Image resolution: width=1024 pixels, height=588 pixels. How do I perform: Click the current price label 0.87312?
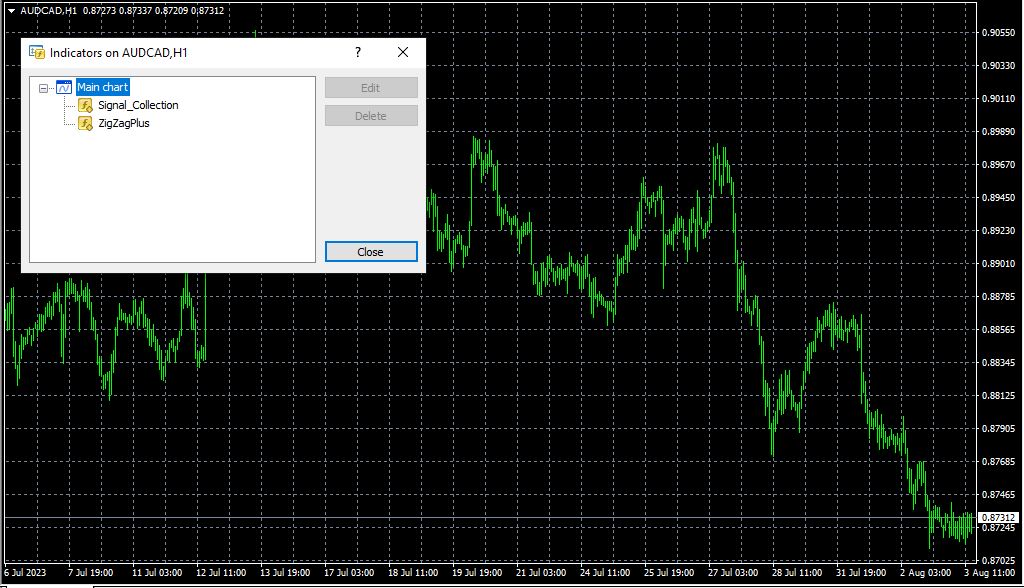[999, 517]
